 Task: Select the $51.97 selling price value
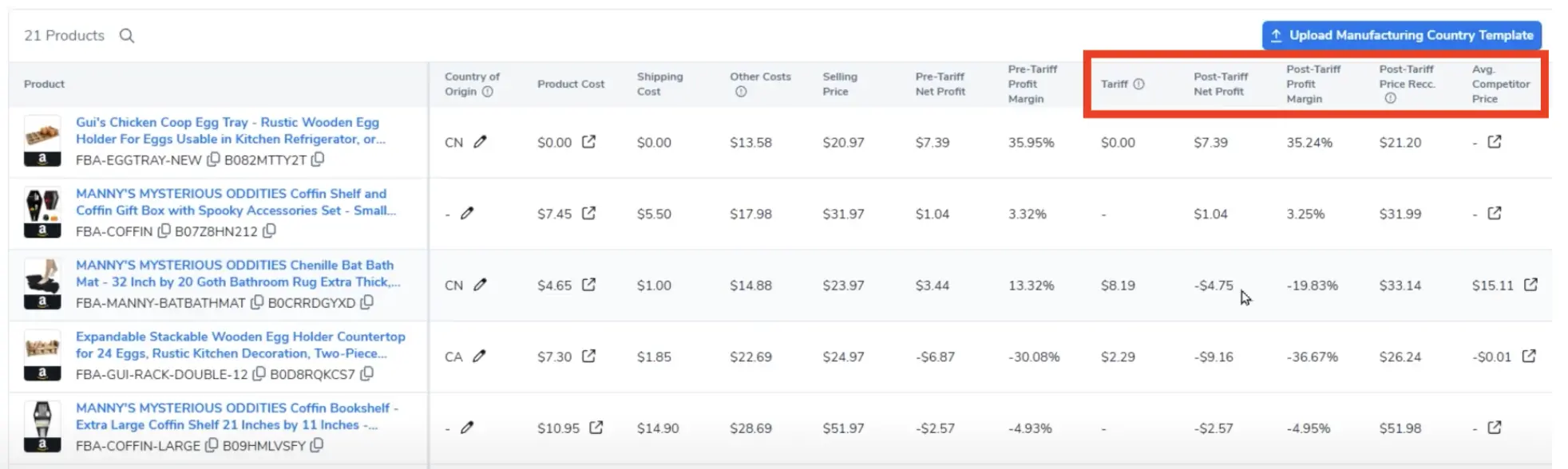coord(844,428)
